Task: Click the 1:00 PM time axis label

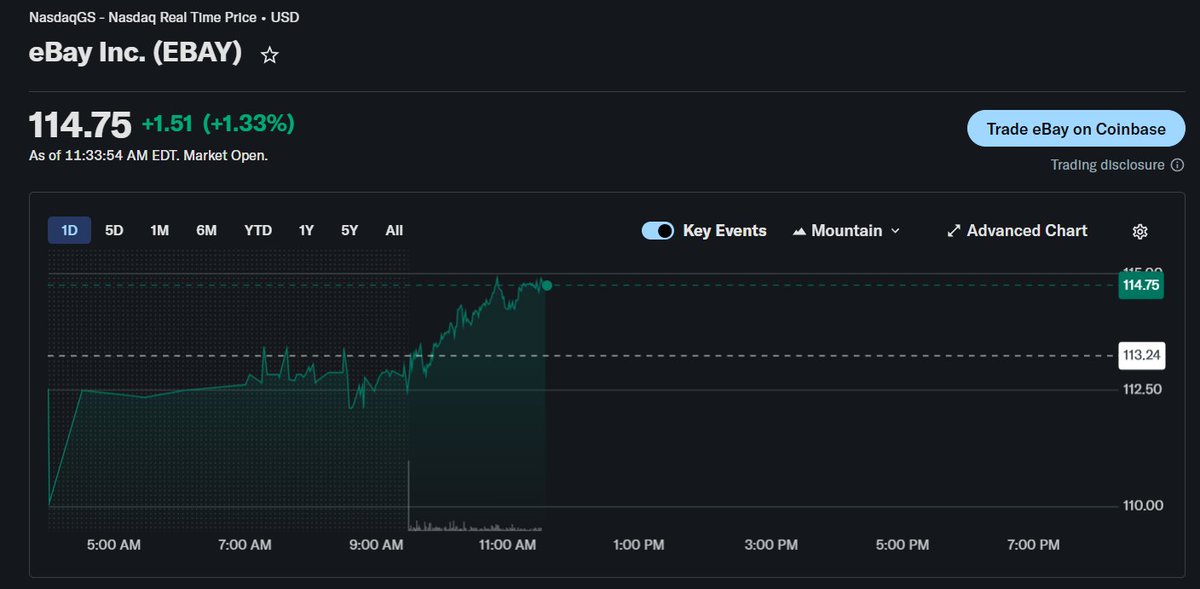Action: [x=639, y=545]
